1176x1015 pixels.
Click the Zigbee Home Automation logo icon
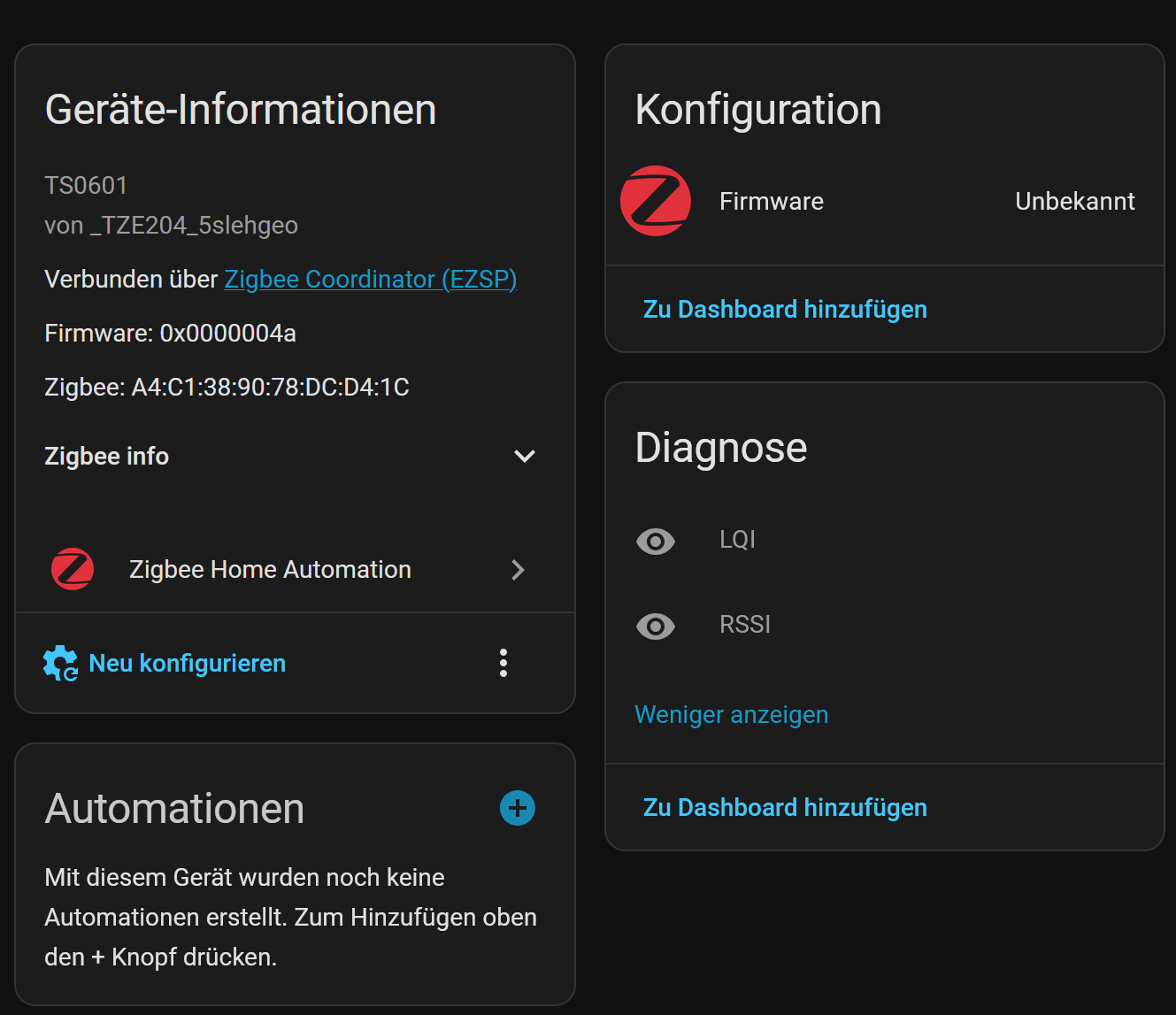pos(73,570)
